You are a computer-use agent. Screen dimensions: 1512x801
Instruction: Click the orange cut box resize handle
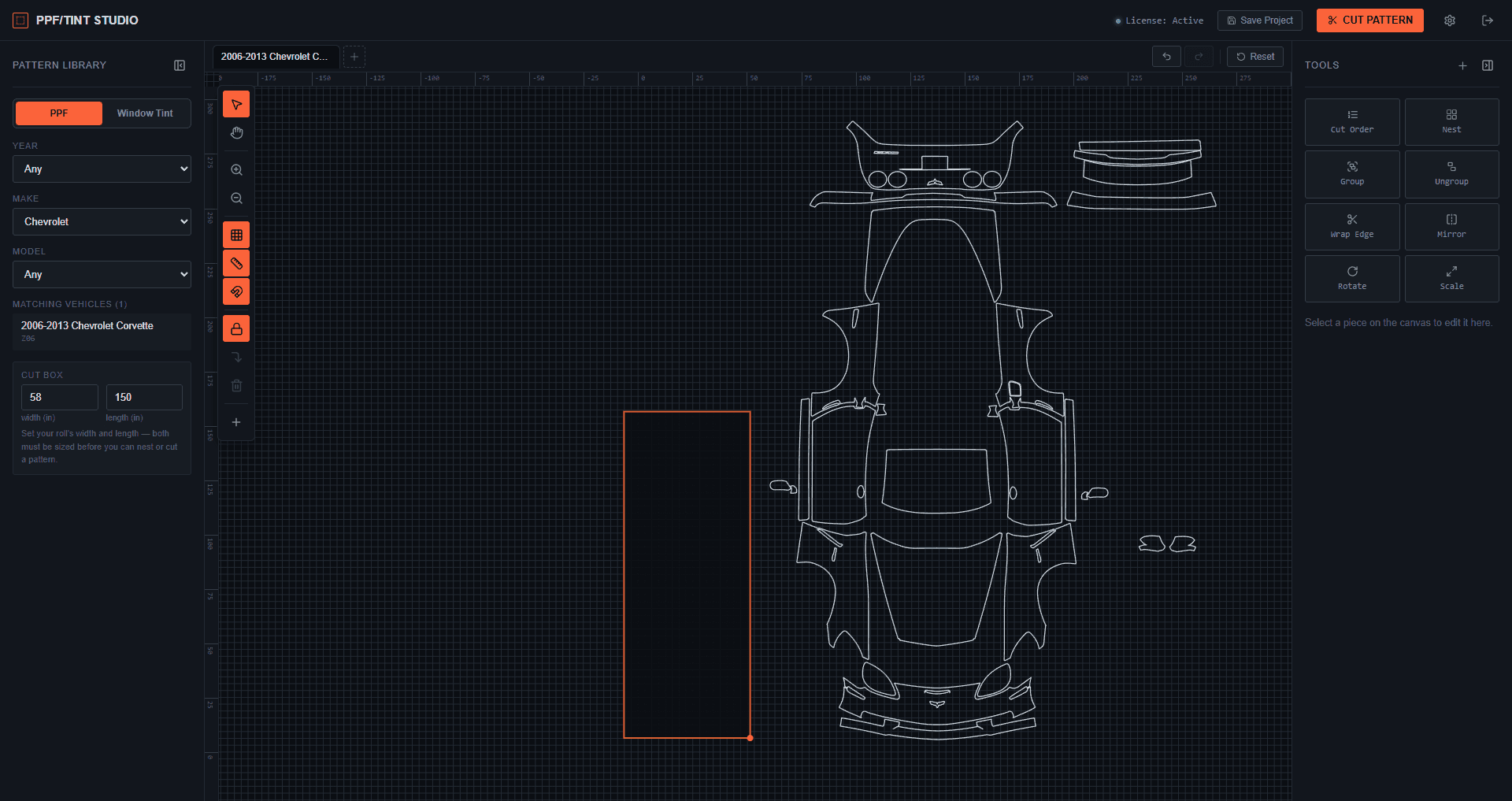750,738
